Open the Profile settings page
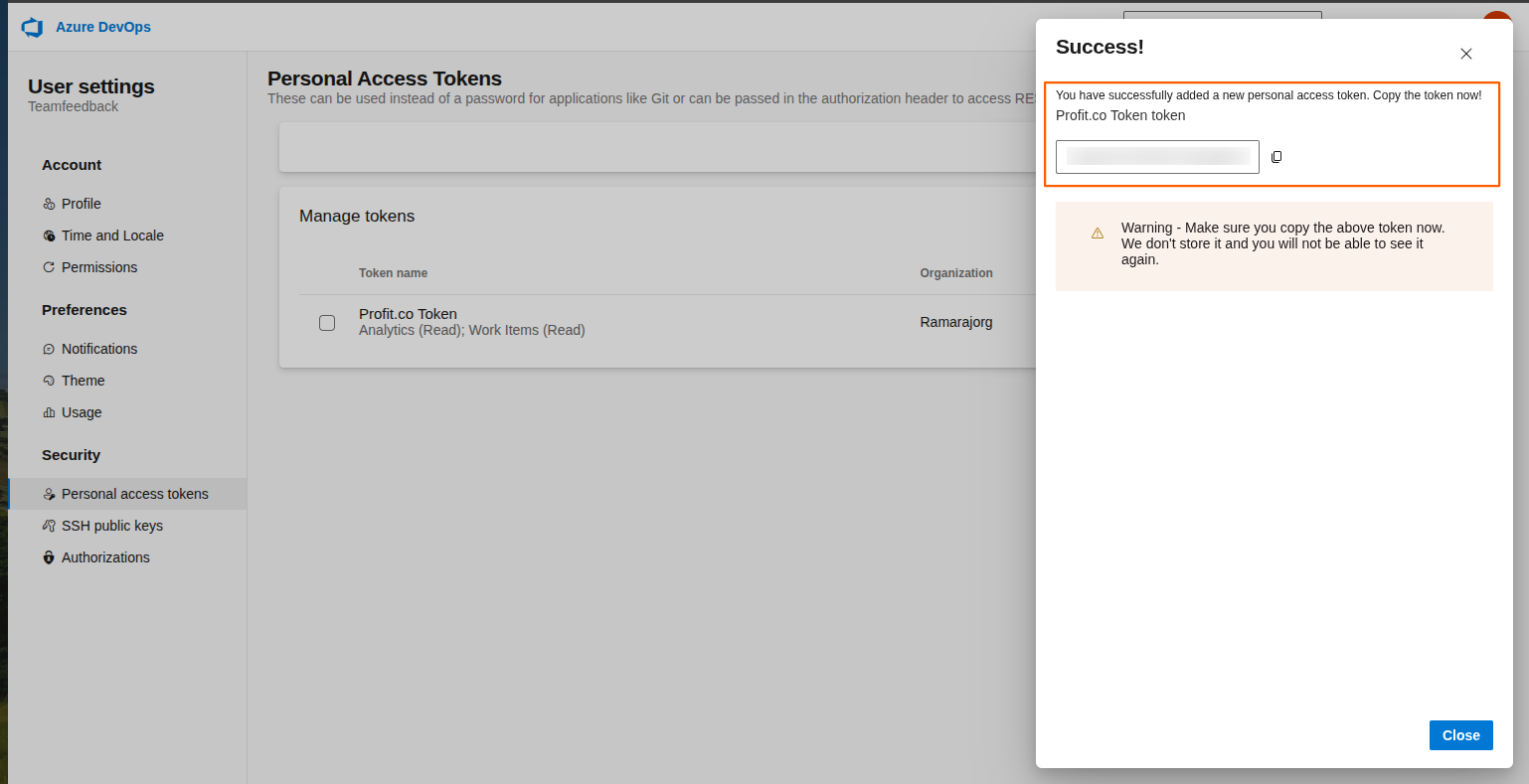Viewport: 1529px width, 784px height. 82,204
